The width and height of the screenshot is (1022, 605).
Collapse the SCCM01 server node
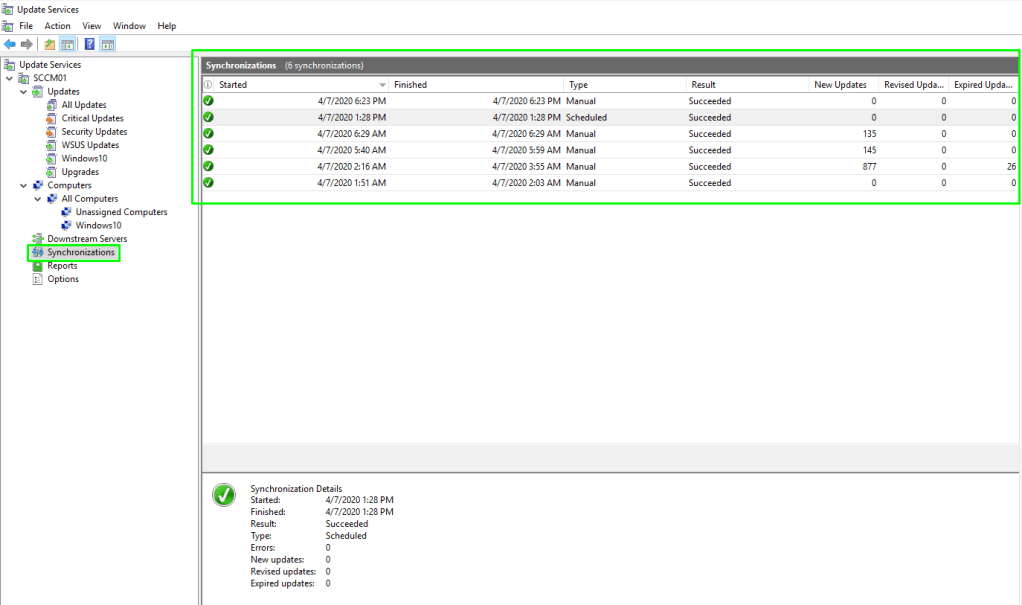[10, 78]
